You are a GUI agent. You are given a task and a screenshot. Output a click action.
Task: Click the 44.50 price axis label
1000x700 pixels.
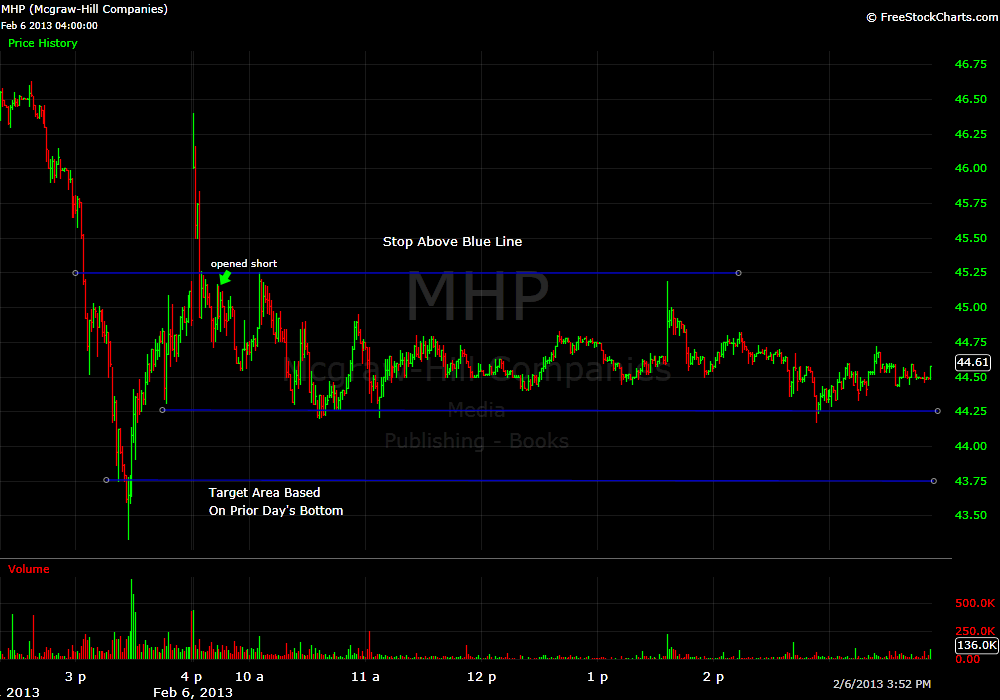(971, 377)
